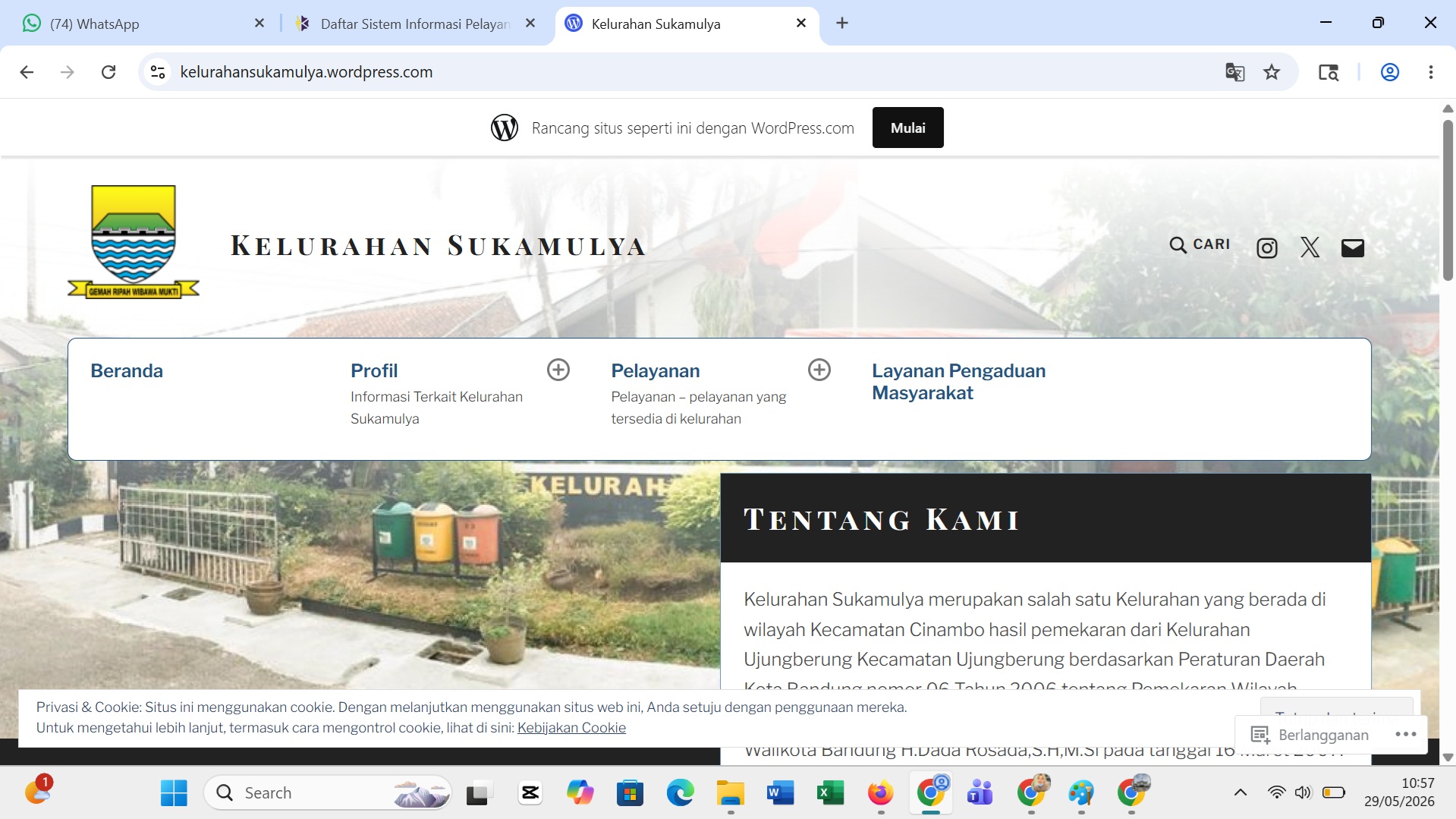The width and height of the screenshot is (1456, 819).
Task: Click the Google Translate icon in address bar
Action: pos(1234,72)
